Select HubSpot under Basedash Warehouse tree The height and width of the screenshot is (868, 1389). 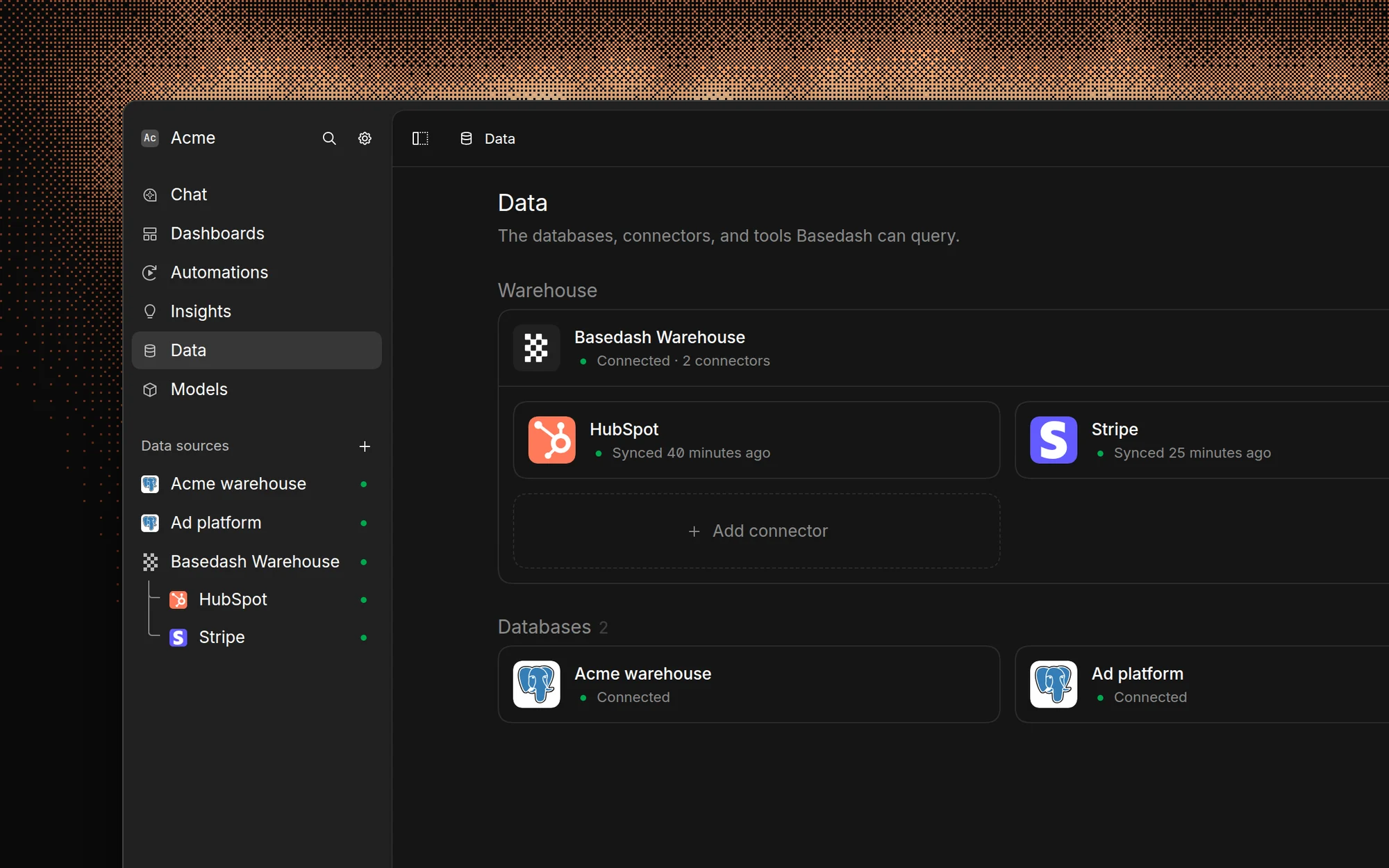pyautogui.click(x=270, y=599)
